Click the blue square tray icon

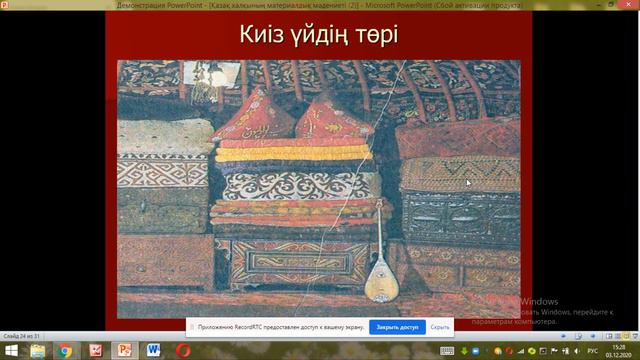476,351
